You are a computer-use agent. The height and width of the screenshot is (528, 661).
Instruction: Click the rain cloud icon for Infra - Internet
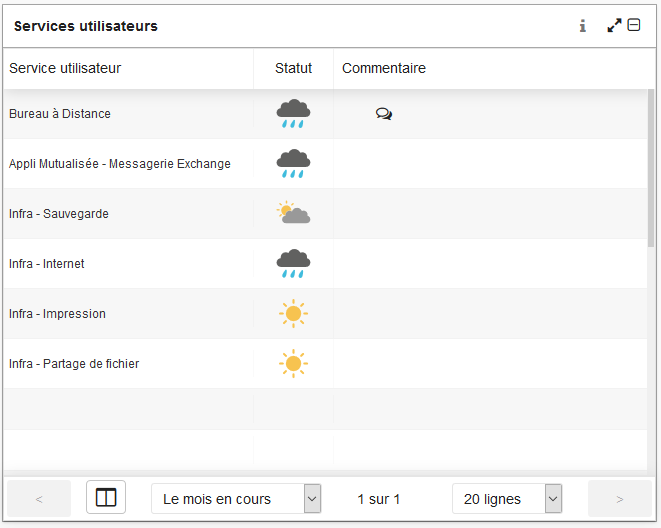[293, 263]
